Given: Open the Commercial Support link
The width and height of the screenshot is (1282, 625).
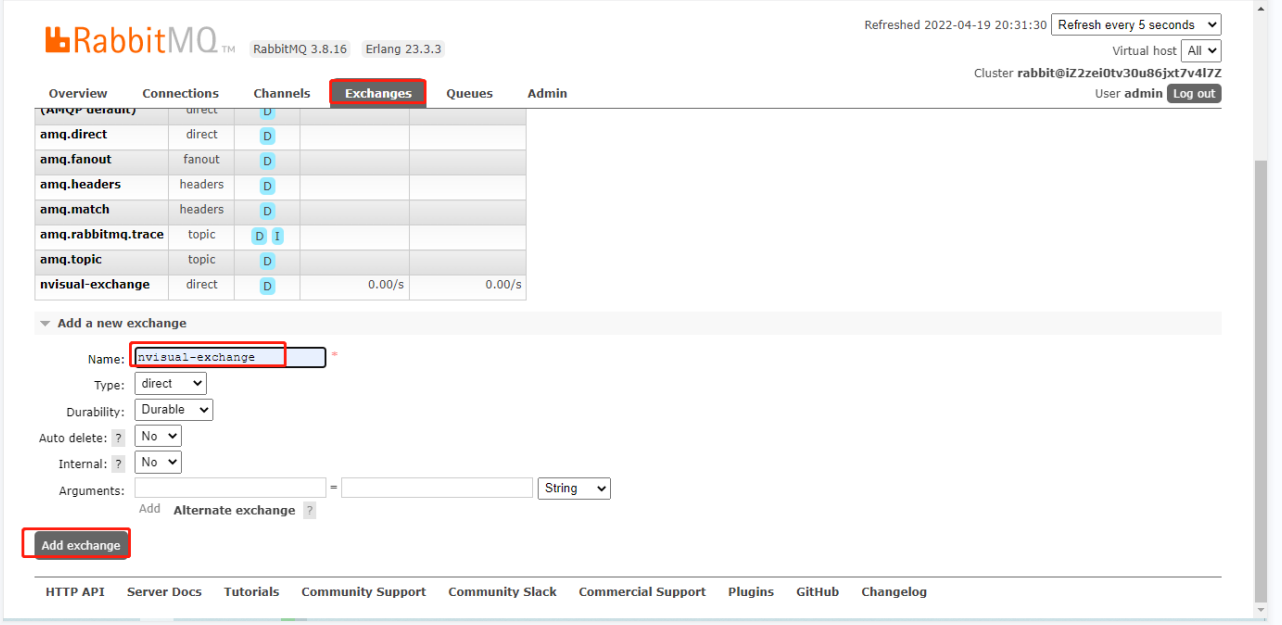Looking at the screenshot, I should coord(642,592).
